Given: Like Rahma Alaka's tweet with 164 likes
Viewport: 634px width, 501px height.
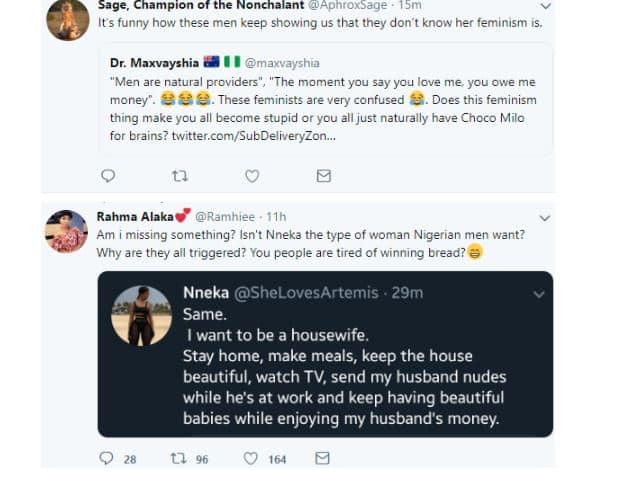Looking at the screenshot, I should [x=253, y=459].
